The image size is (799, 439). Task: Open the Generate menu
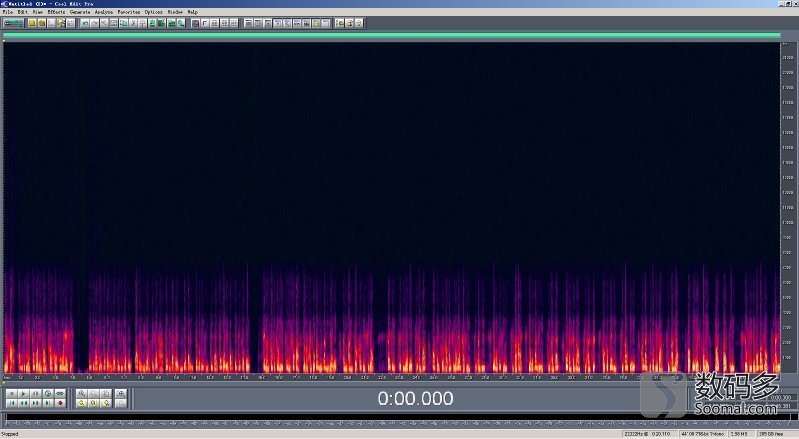(x=80, y=12)
